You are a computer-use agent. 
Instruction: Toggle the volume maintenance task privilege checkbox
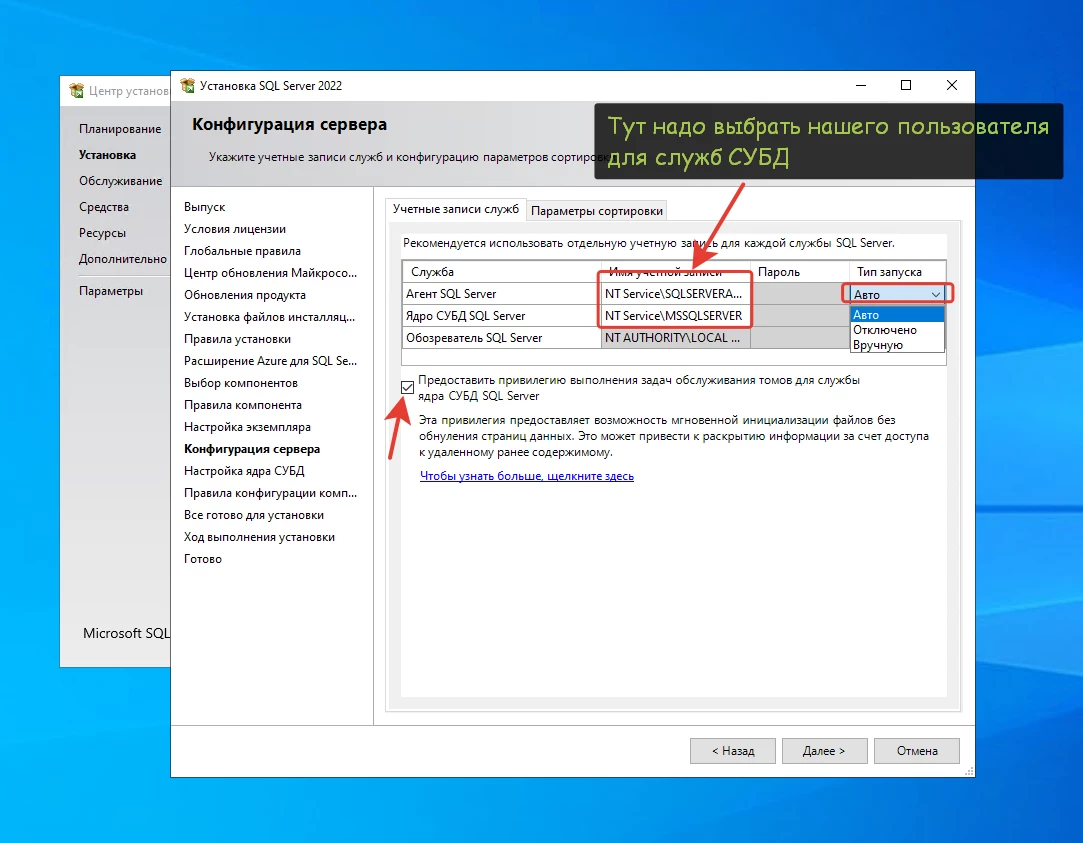[x=408, y=388]
